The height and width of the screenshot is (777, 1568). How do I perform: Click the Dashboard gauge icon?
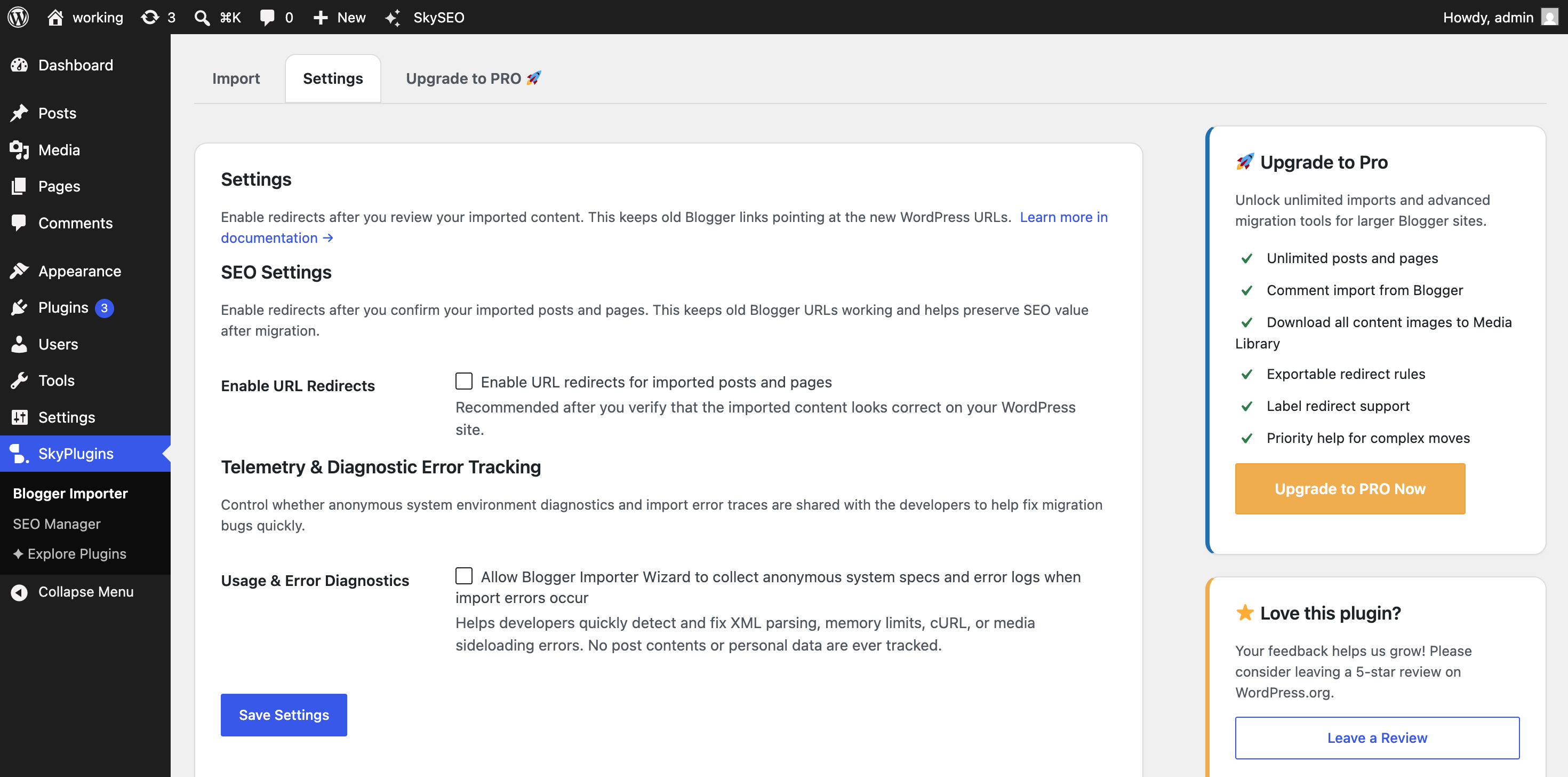[20, 65]
